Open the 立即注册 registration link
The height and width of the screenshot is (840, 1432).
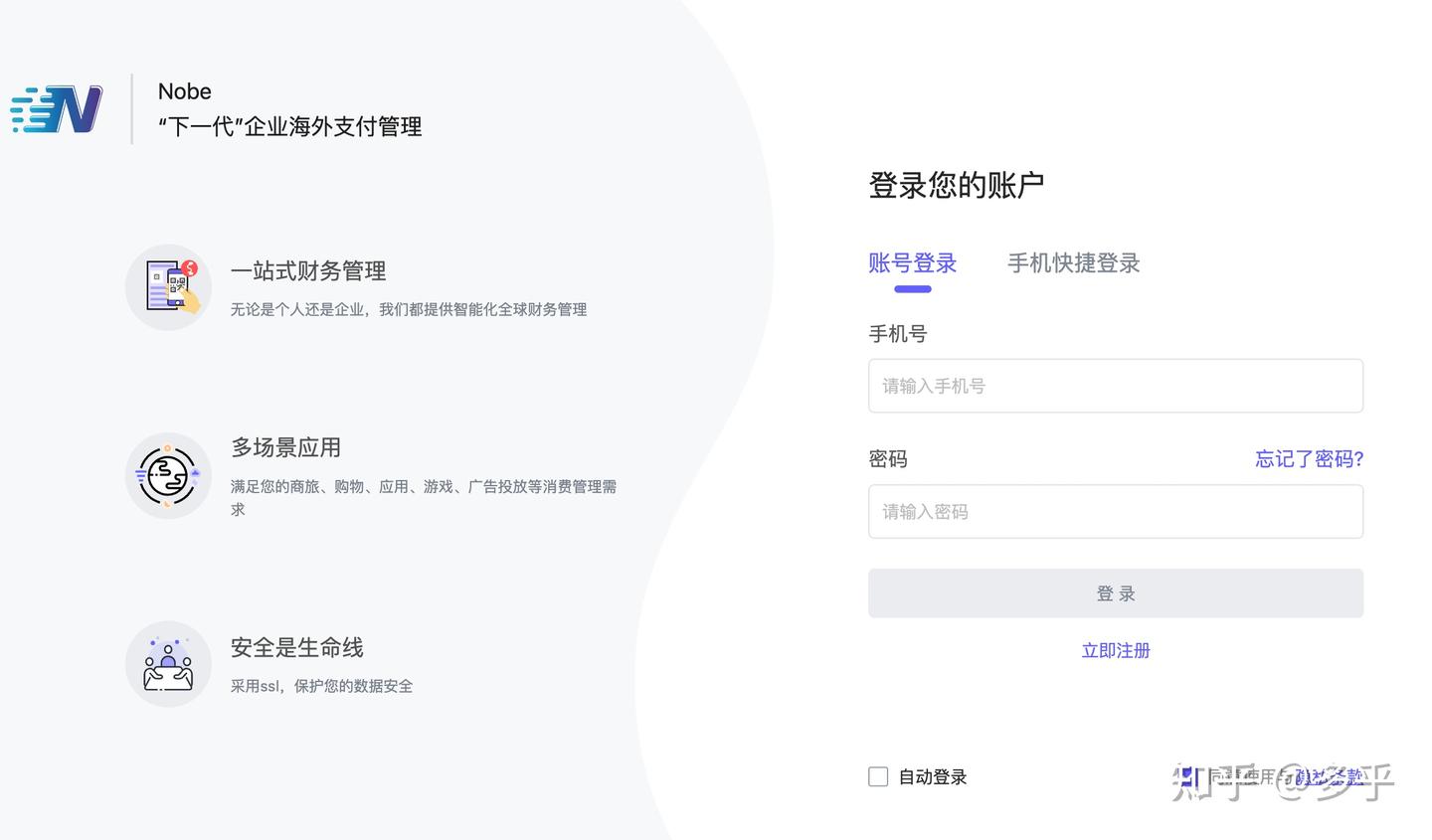click(x=1115, y=650)
